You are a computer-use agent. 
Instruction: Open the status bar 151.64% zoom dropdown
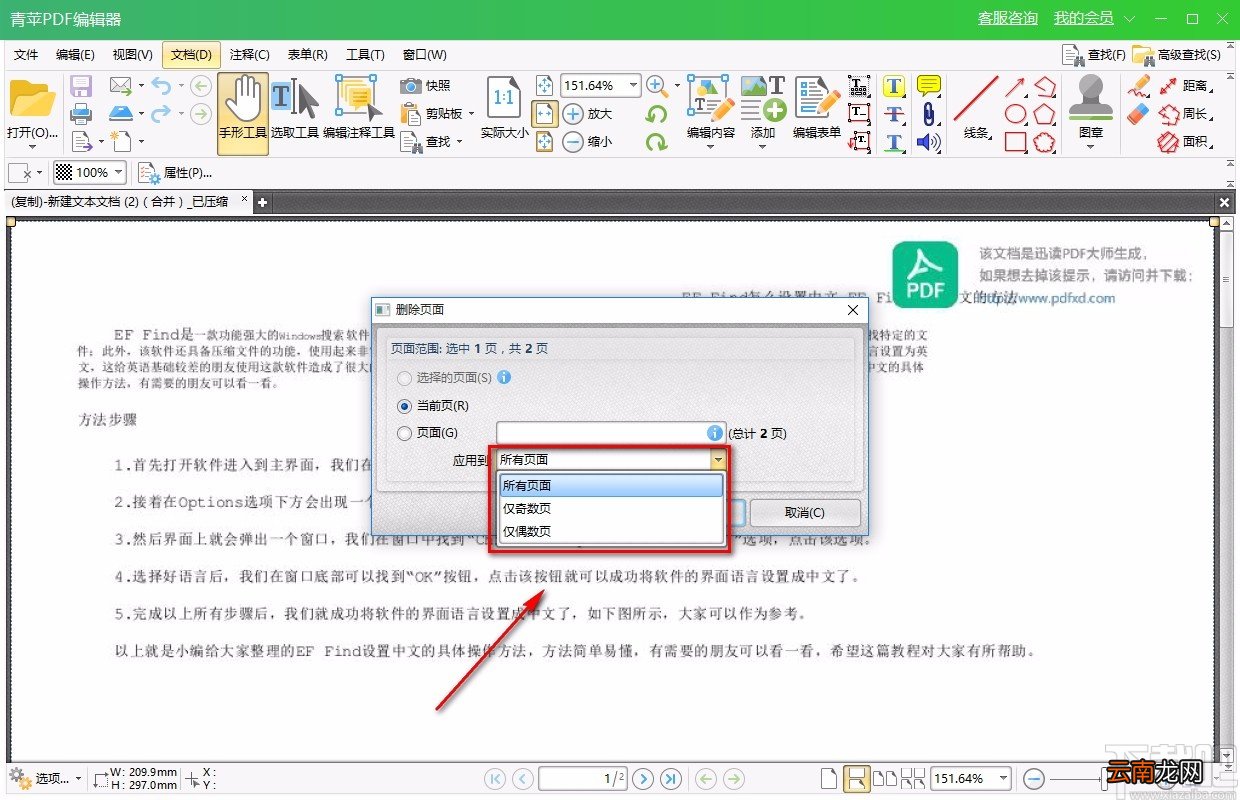pos(1003,778)
